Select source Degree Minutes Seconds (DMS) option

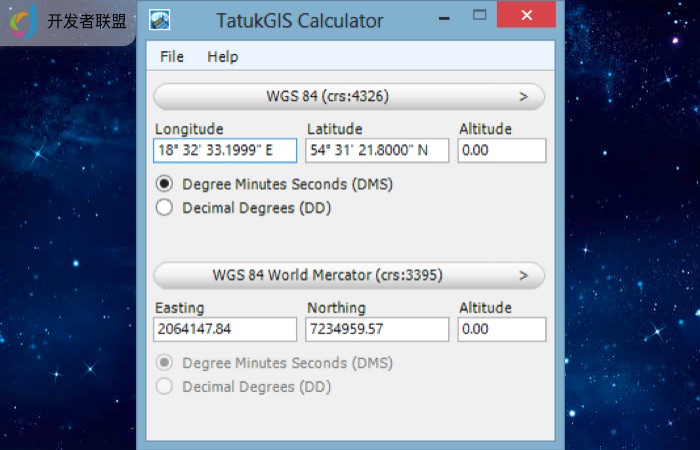(x=165, y=184)
